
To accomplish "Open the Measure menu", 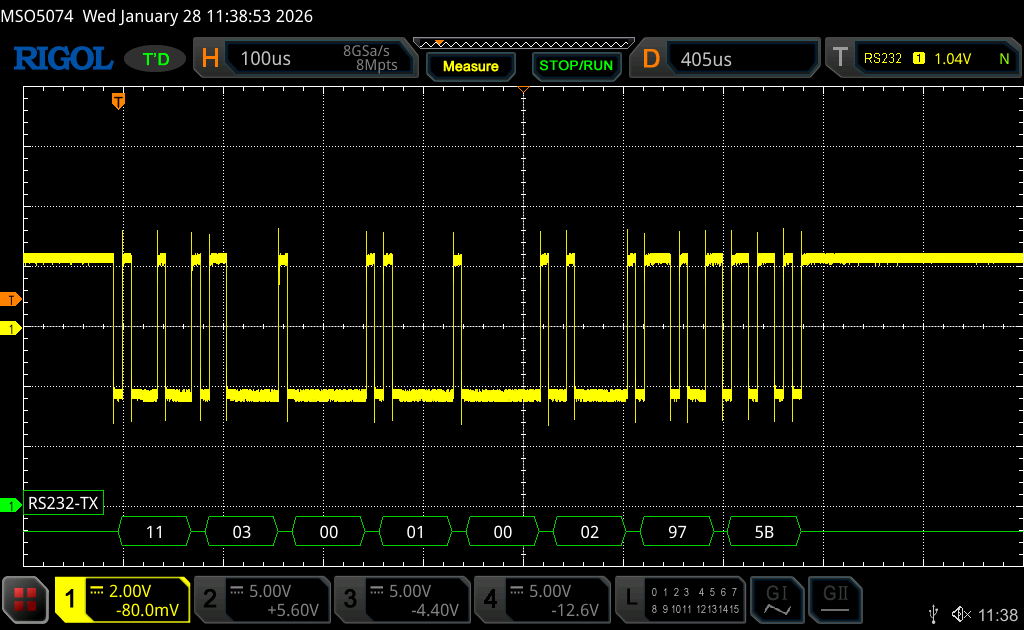I will tap(470, 66).
